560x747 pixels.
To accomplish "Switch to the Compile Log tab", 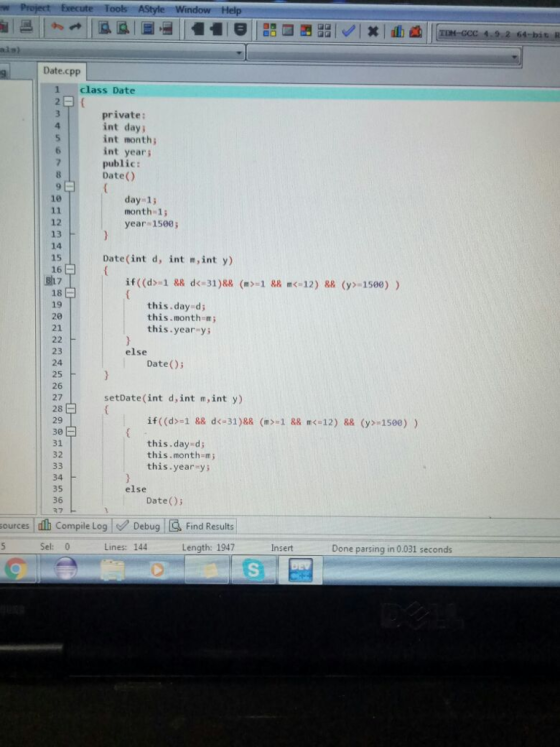I will (73, 525).
